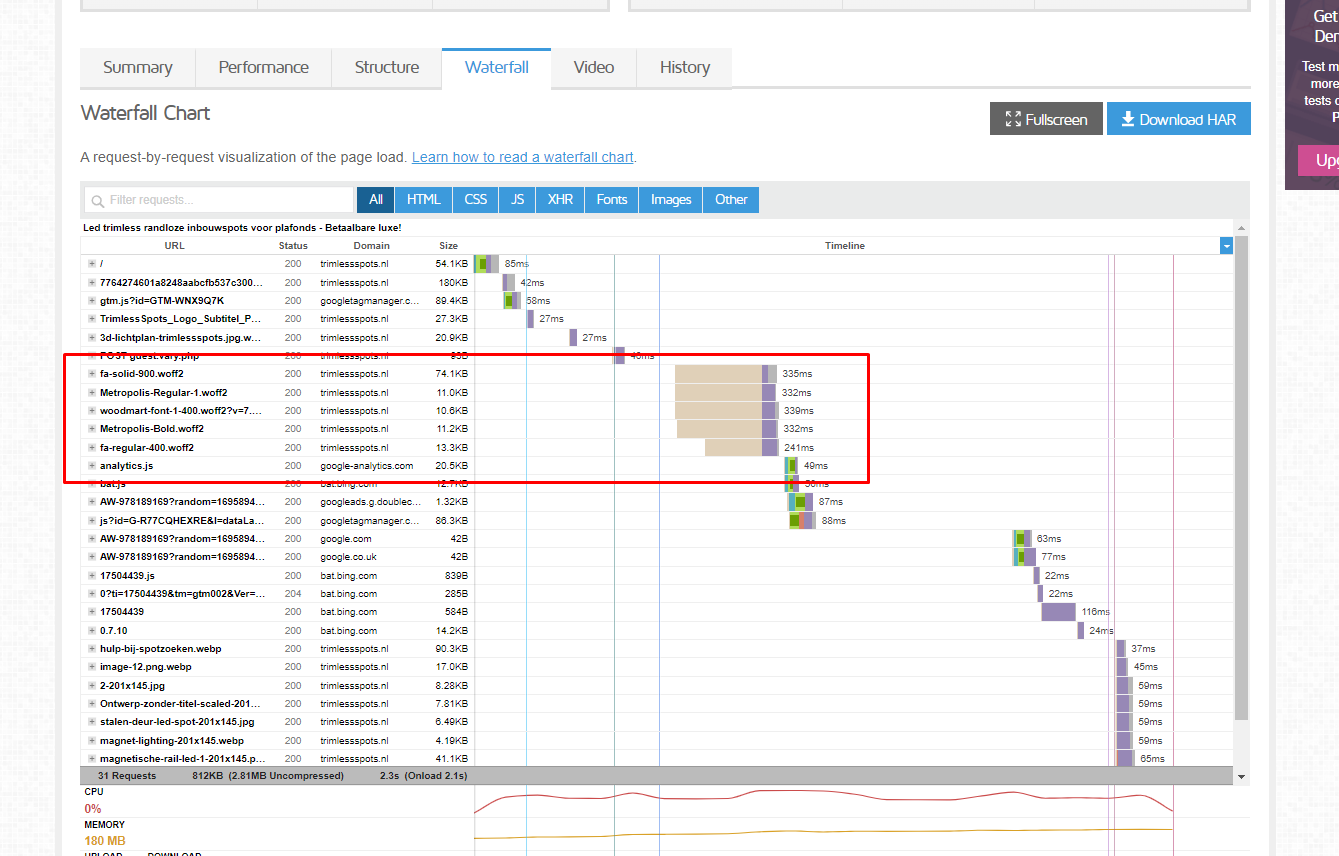This screenshot has height=856, width=1339.
Task: Click the google.co.uk domain cell
Action: point(349,557)
